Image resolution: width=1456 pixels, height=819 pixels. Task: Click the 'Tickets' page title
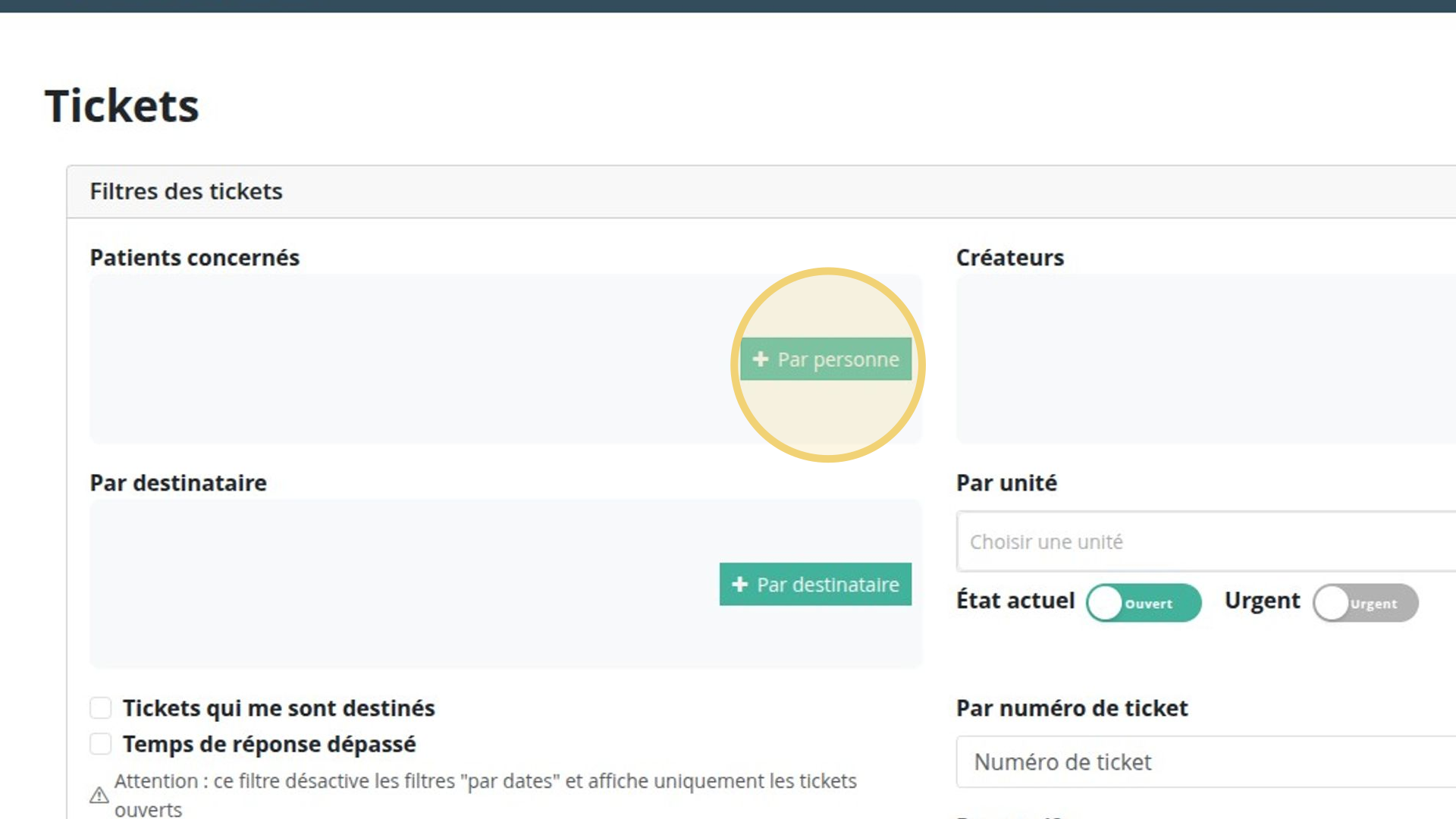click(122, 105)
